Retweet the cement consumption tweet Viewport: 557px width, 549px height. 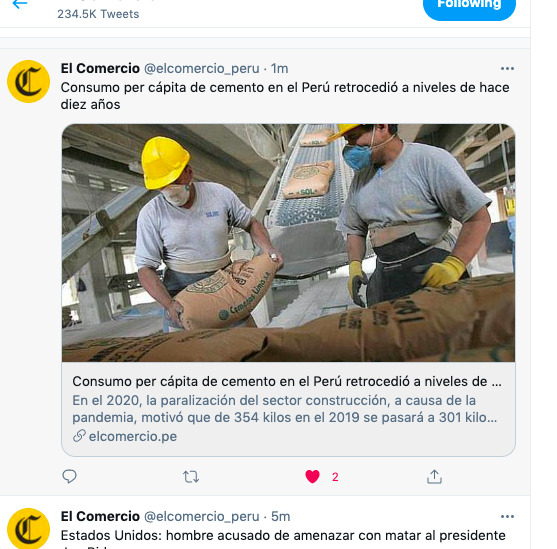tap(191, 477)
